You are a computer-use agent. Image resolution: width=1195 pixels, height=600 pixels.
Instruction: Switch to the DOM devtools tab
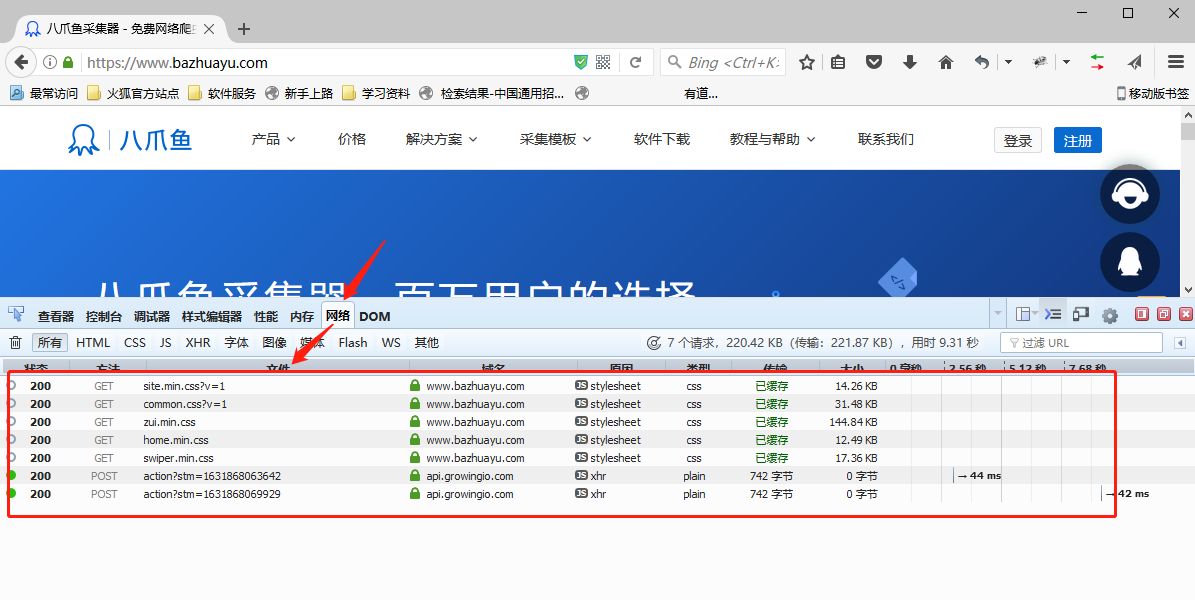tap(374, 316)
